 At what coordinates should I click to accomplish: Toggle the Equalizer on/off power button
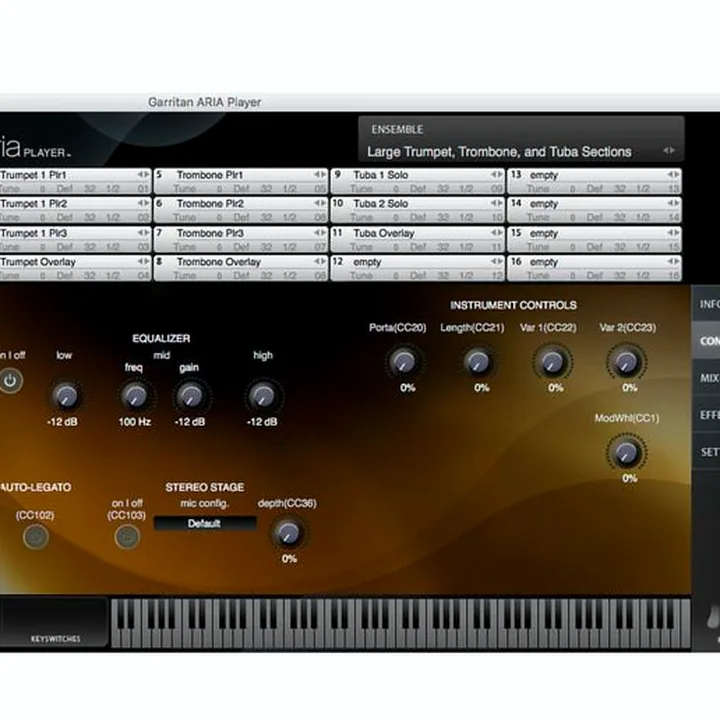10,381
